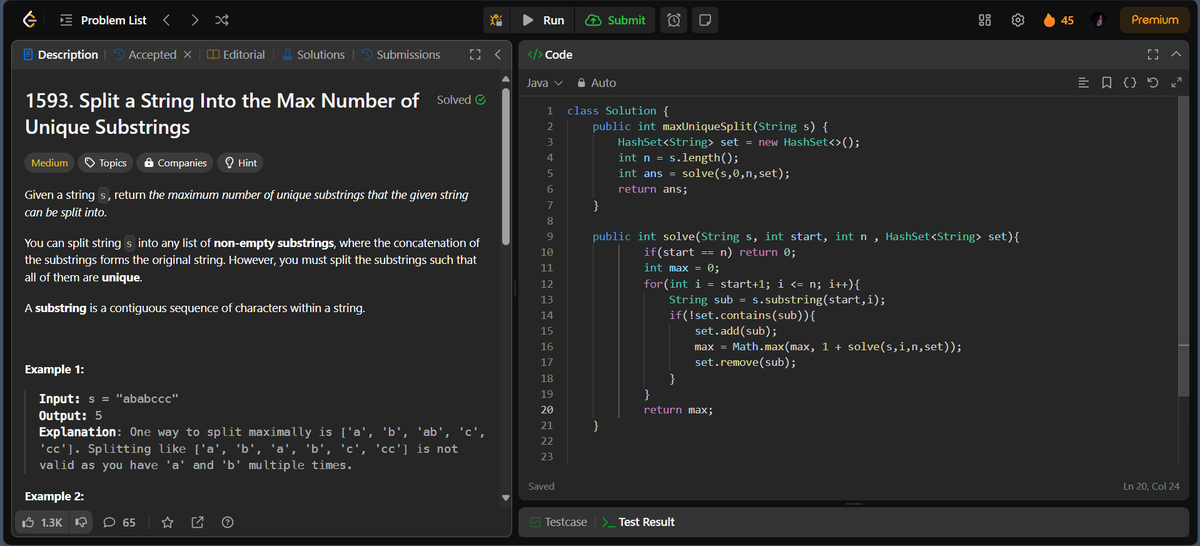Image resolution: width=1200 pixels, height=546 pixels.
Task: Click the Solved status badge
Action: point(461,100)
